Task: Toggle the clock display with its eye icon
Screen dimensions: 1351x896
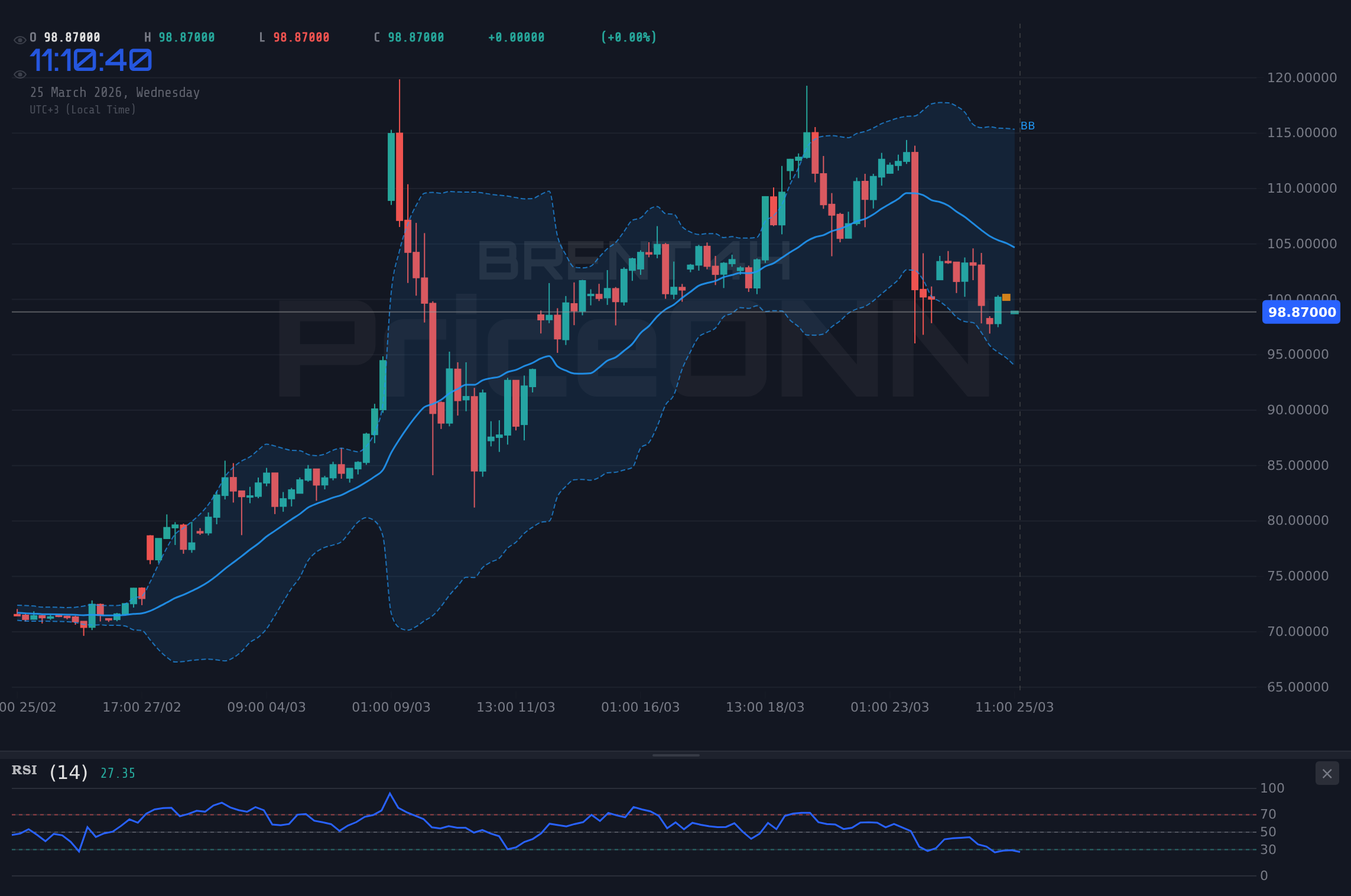Action: pyautogui.click(x=20, y=74)
